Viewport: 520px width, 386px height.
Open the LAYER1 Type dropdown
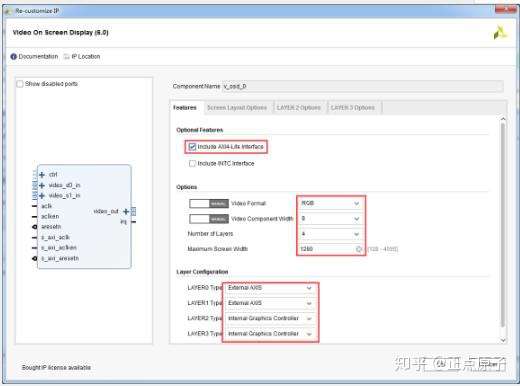270,303
